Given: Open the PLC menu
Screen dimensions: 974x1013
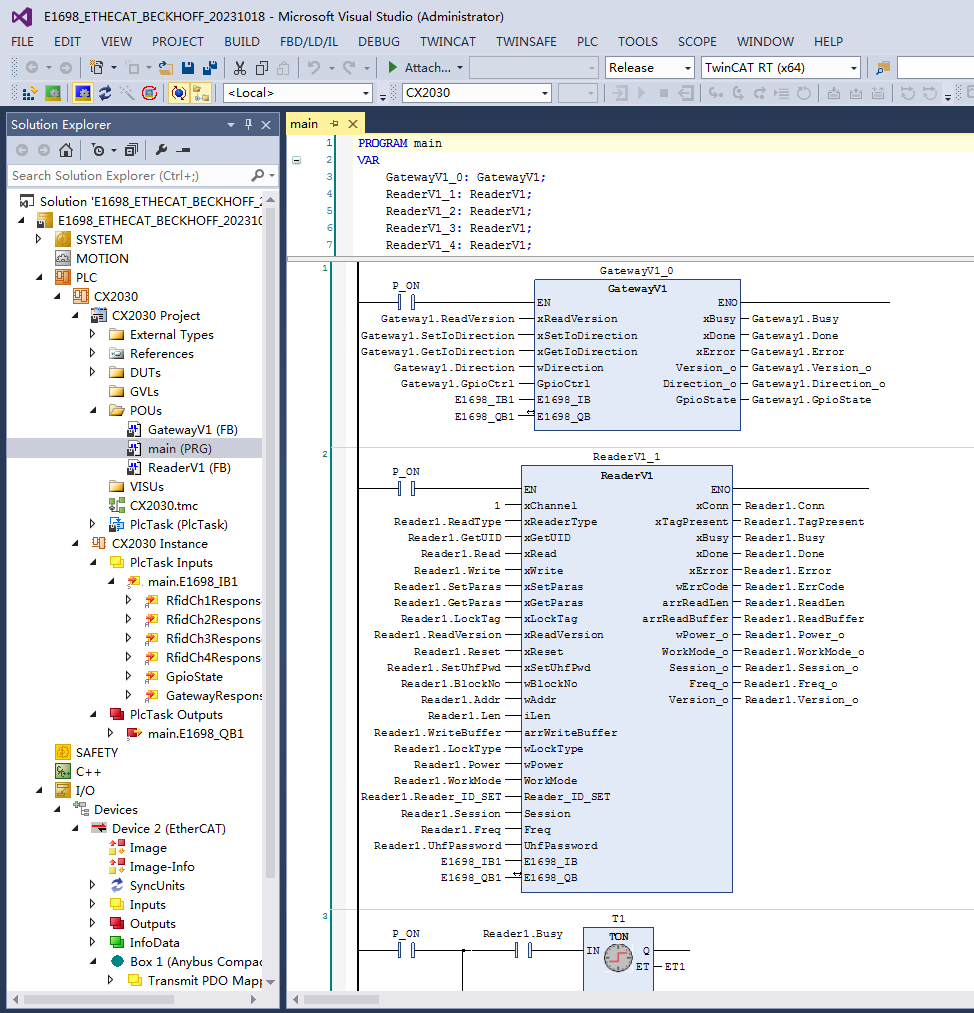Looking at the screenshot, I should pos(587,42).
